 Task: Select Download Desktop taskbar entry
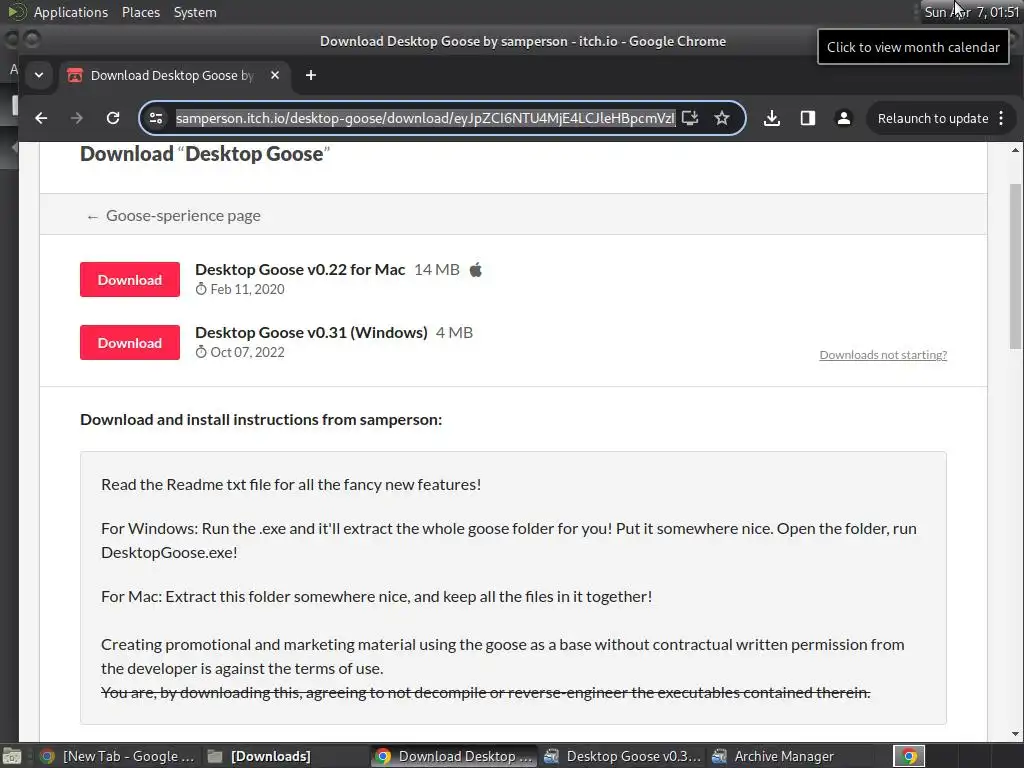click(455, 756)
